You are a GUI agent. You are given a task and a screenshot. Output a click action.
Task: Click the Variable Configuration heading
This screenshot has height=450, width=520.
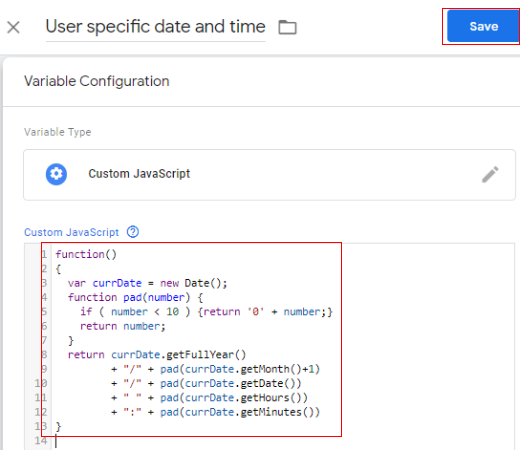97,81
